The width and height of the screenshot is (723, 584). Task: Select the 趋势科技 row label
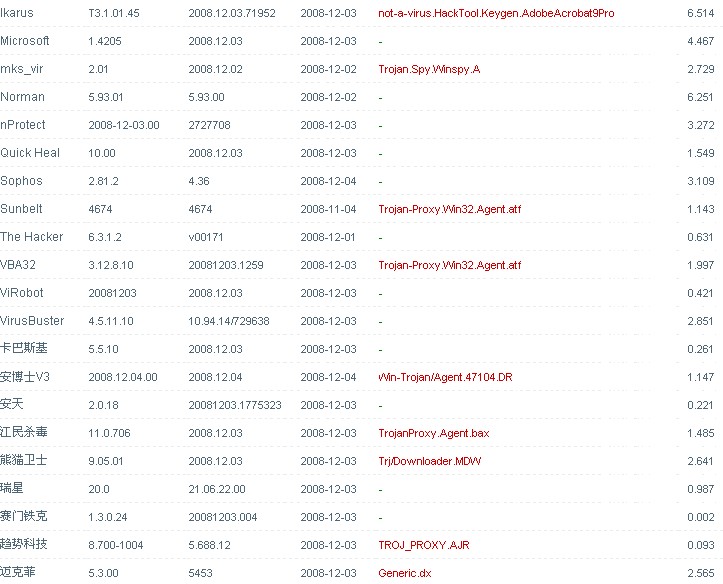click(x=24, y=545)
